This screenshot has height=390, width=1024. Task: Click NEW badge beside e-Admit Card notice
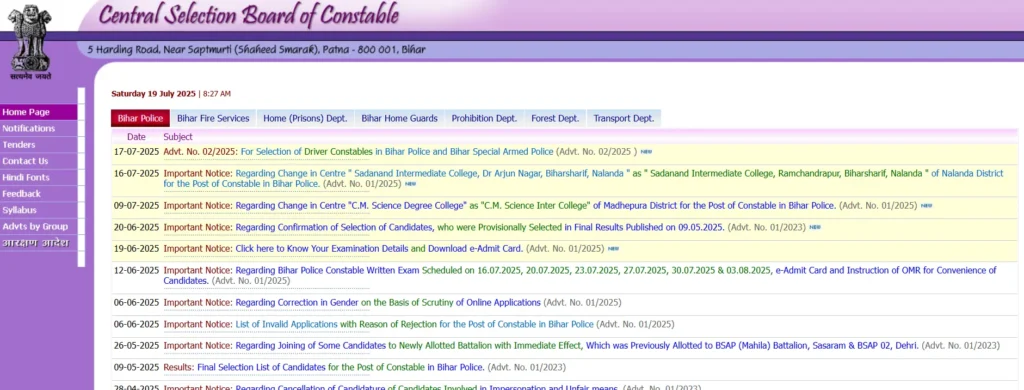[613, 249]
